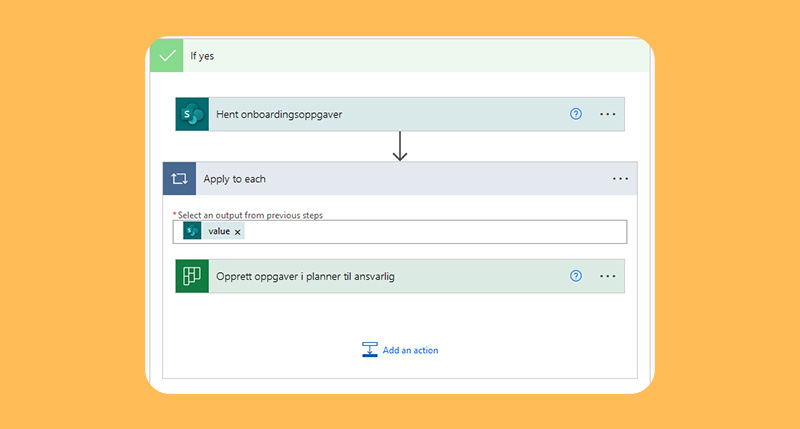
Task: Click the Apply to each loop icon
Action: coord(179,179)
